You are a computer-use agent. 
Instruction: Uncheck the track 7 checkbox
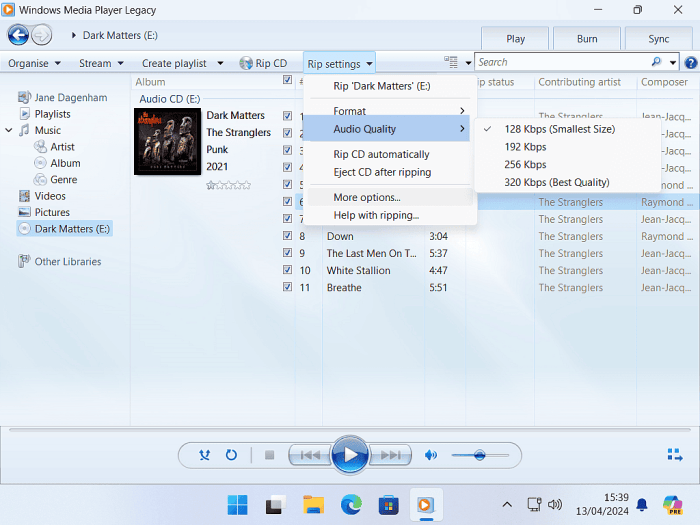coord(288,218)
